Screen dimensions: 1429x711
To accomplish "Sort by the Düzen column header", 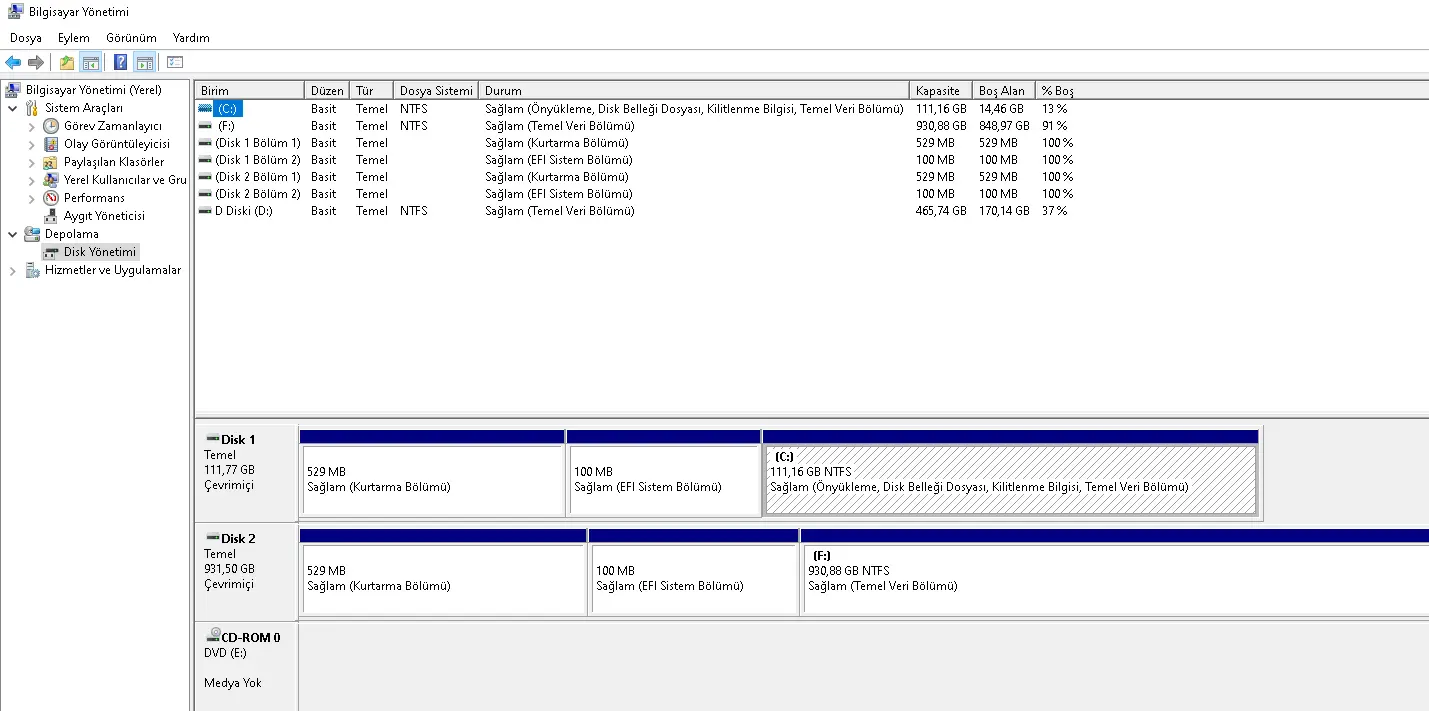I will (x=327, y=90).
